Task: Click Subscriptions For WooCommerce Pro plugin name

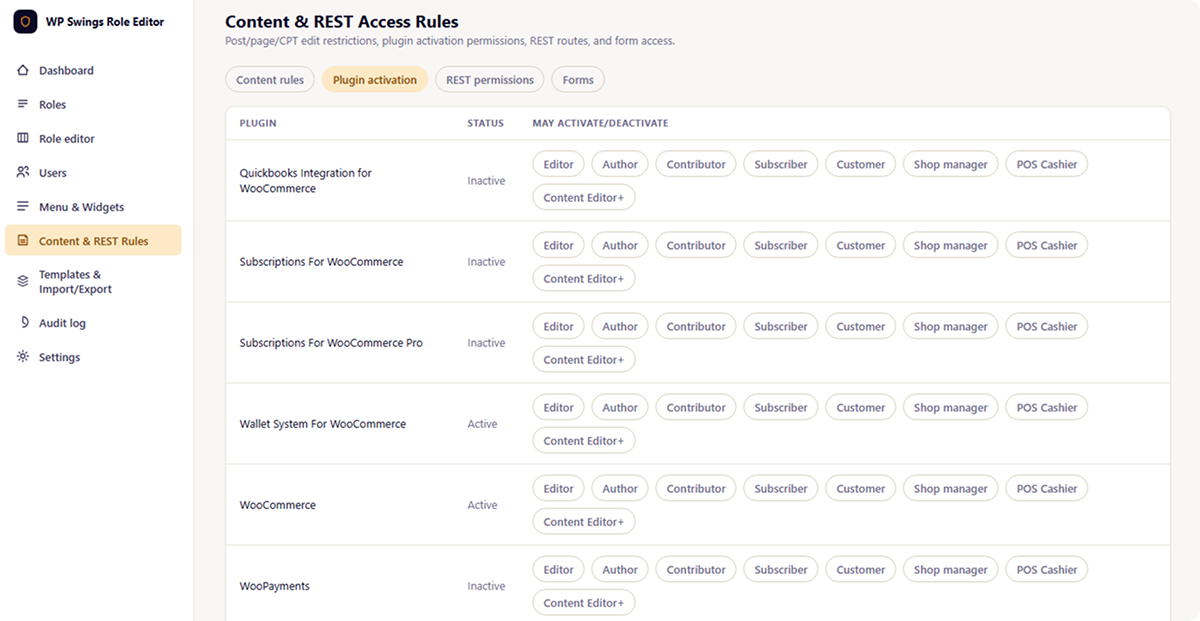Action: [331, 343]
